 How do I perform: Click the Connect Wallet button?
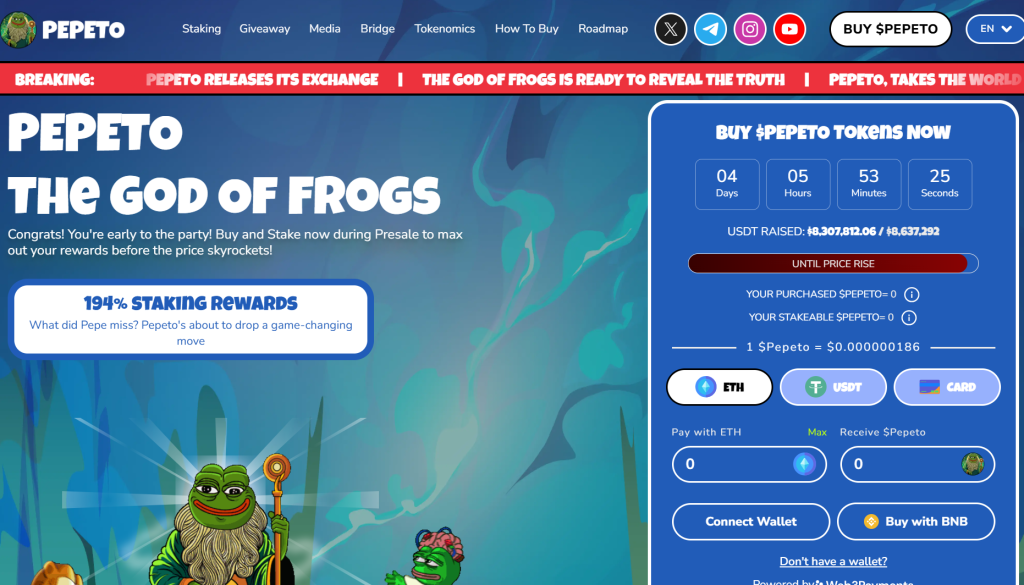pos(751,522)
